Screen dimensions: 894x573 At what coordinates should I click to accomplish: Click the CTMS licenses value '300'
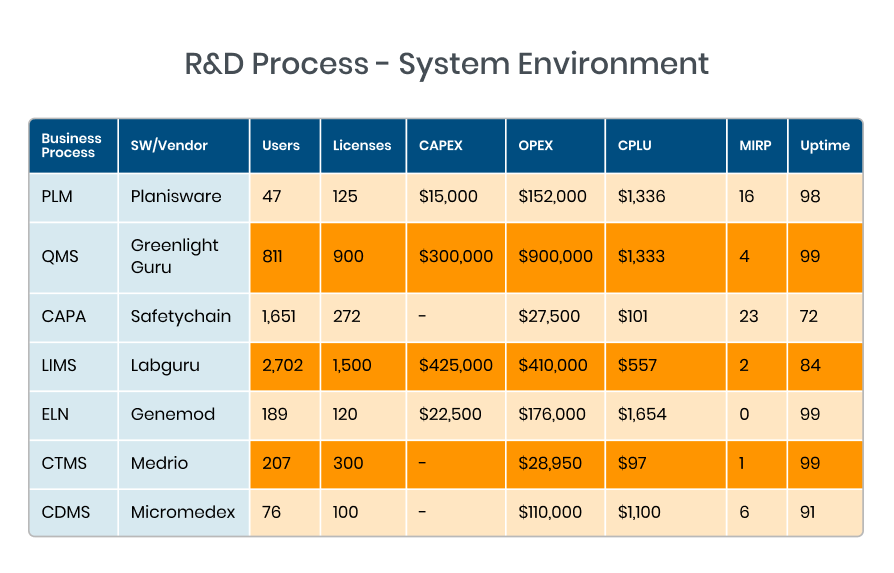348,463
